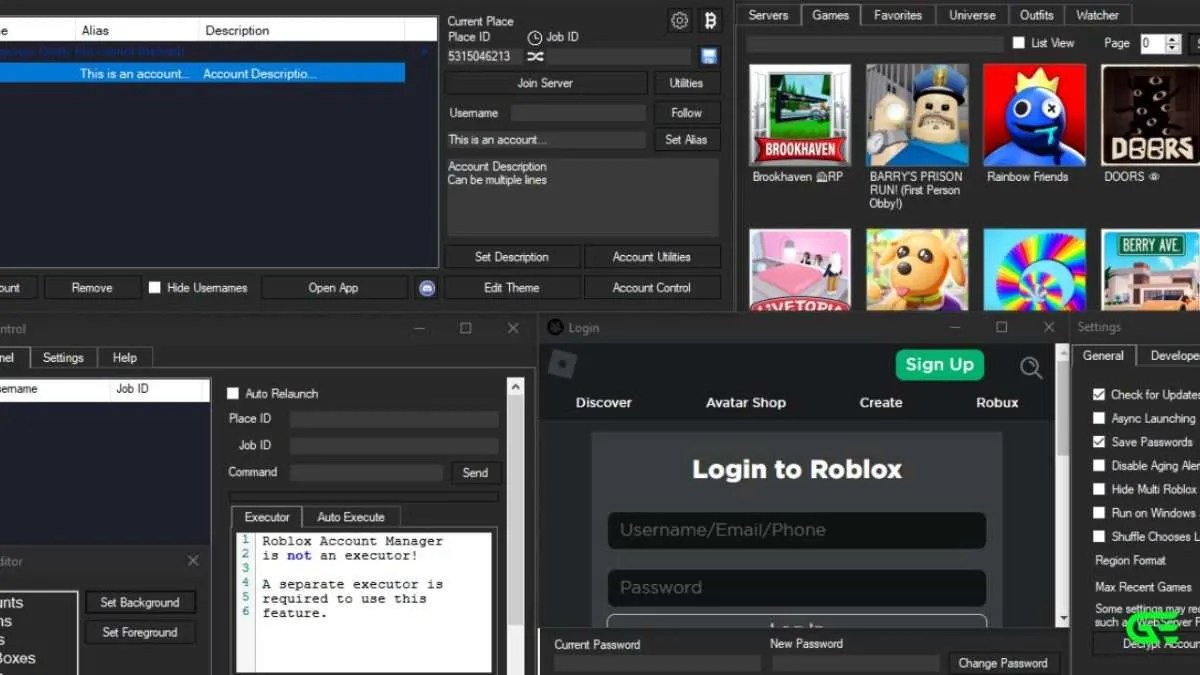Viewport: 1200px width, 675px height.
Task: Click the blue floppy disk save icon
Action: (709, 56)
